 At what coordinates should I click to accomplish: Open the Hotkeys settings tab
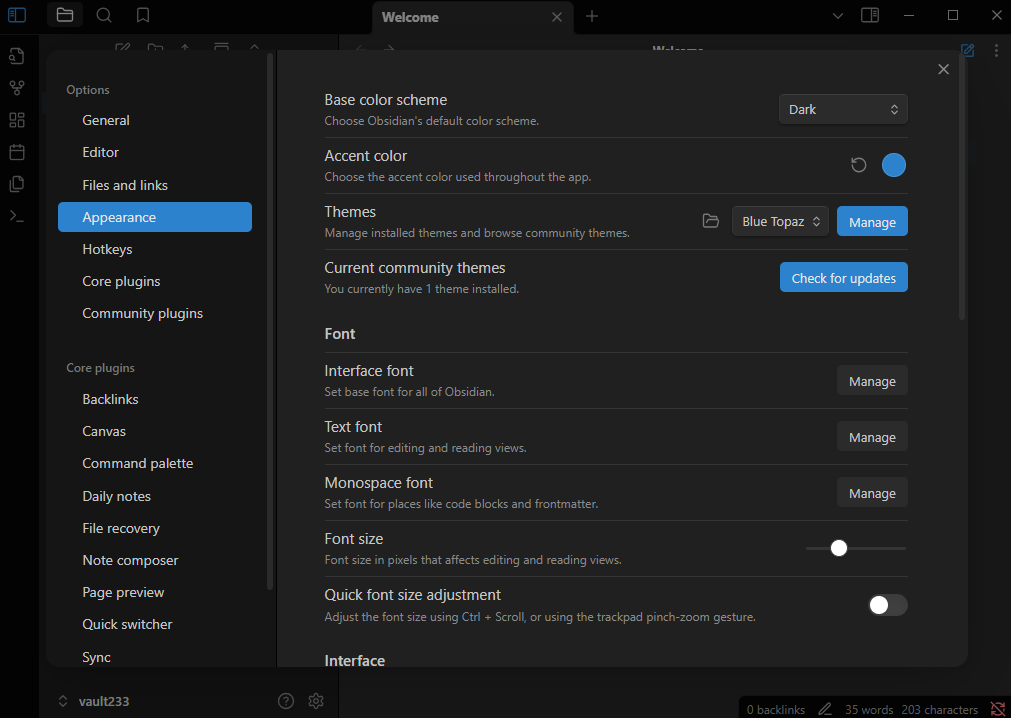(x=155, y=249)
